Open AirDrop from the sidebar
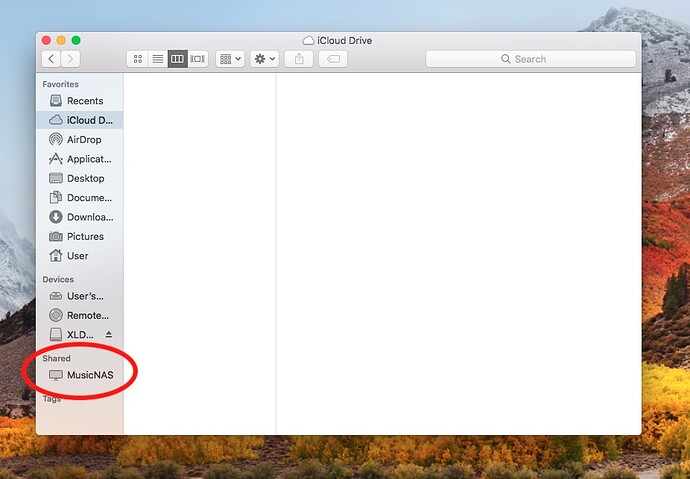 tap(80, 139)
